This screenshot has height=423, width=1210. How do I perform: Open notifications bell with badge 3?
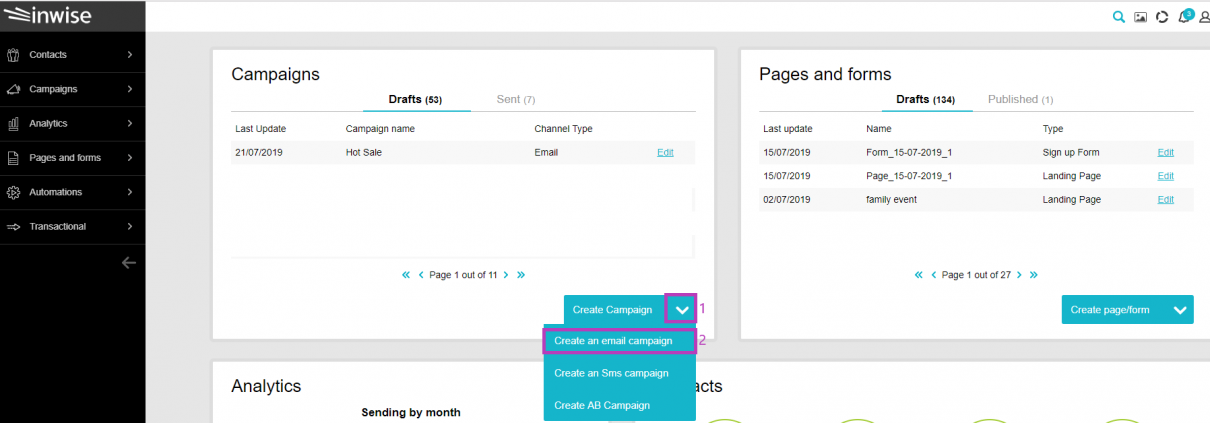(x=1185, y=16)
